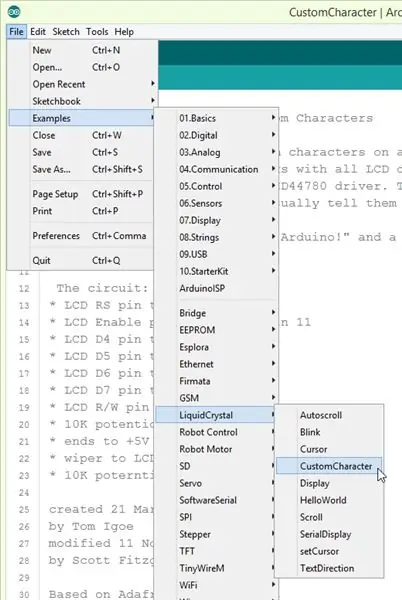402x600 pixels.
Task: Load the HelloWorld example sketch
Action: click(x=329, y=500)
